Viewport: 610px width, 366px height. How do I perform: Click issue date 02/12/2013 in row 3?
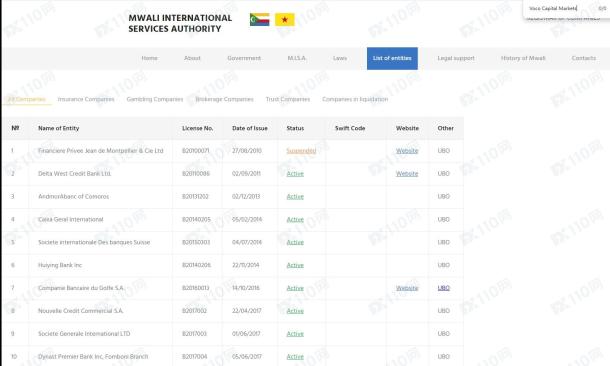tap(246, 196)
